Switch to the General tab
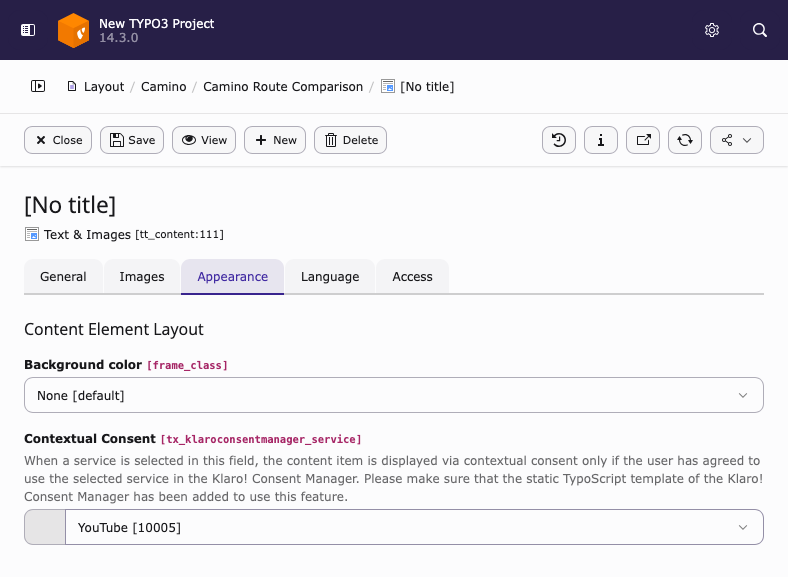This screenshot has height=577, width=788. 63,276
